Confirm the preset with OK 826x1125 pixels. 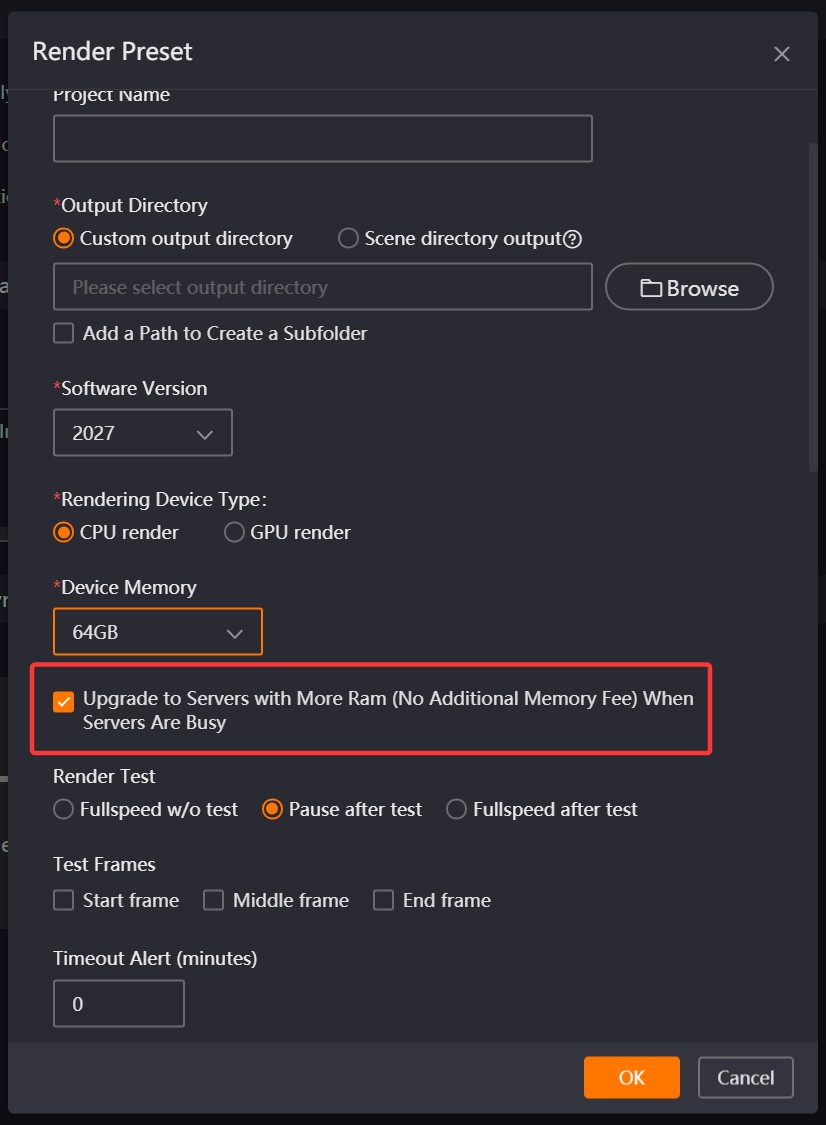coord(632,1077)
